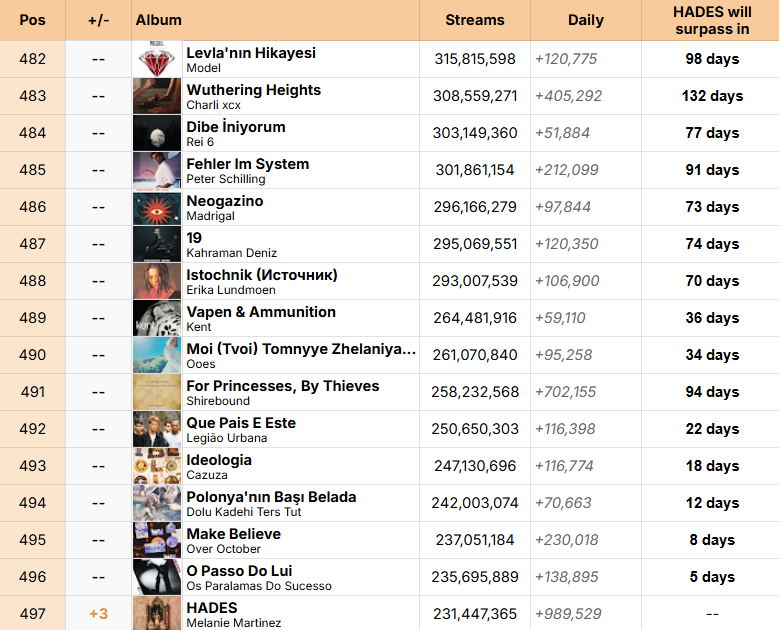Click artist name Erika Lundmoen

pyautogui.click(x=231, y=290)
